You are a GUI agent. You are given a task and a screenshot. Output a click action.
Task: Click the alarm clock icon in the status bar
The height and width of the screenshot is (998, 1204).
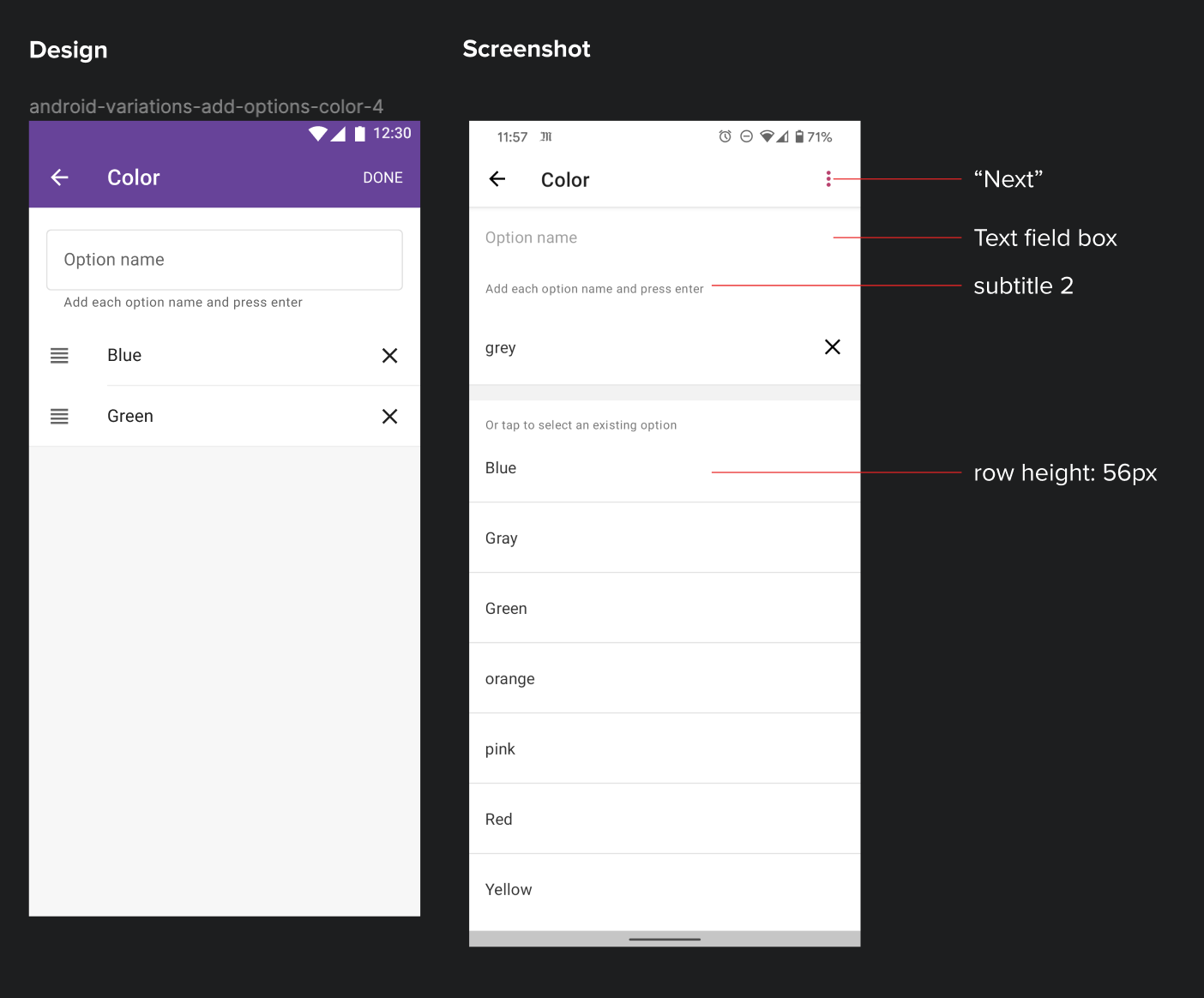(x=723, y=136)
